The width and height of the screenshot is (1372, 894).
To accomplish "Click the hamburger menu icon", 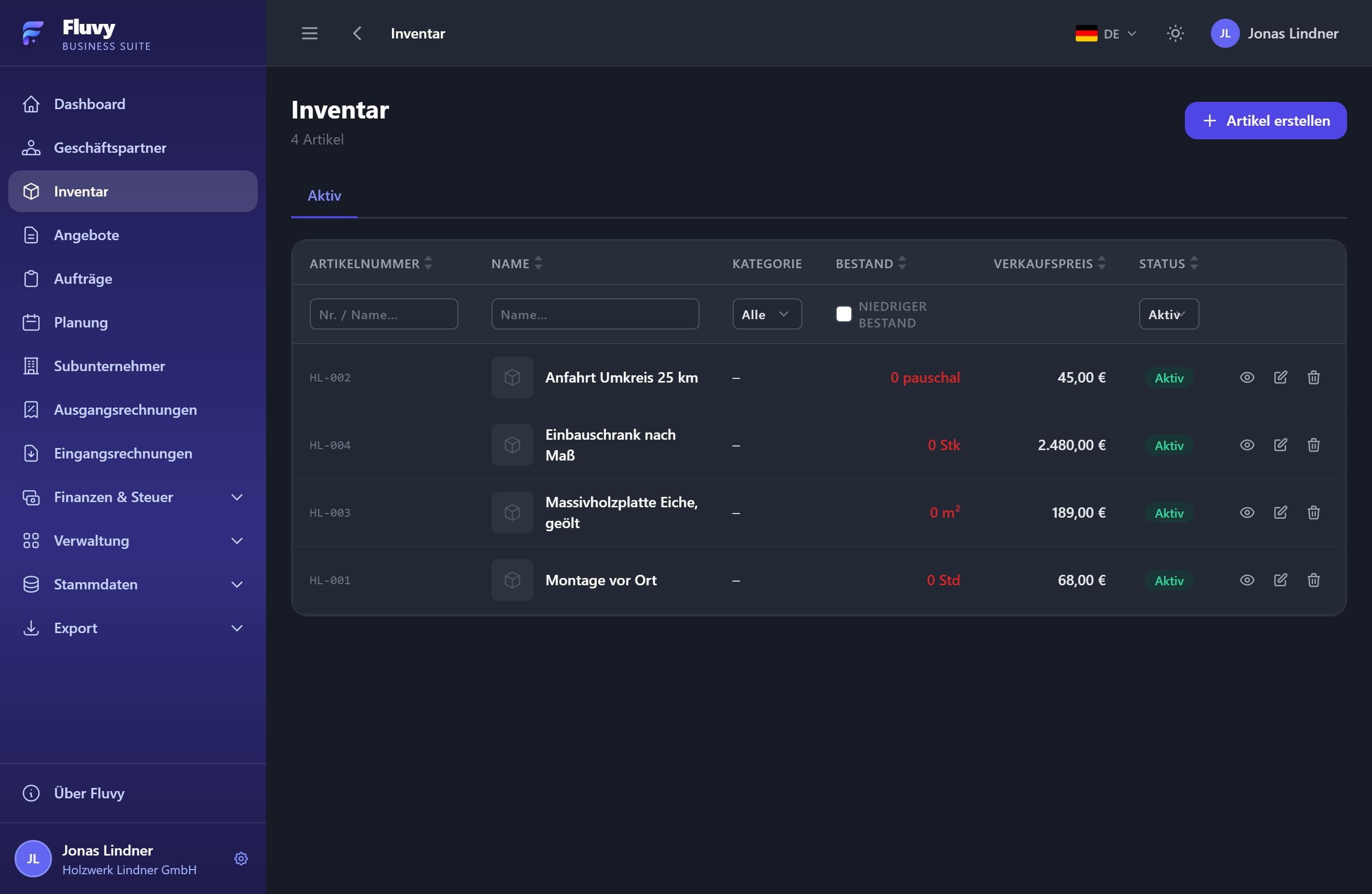I will [310, 33].
